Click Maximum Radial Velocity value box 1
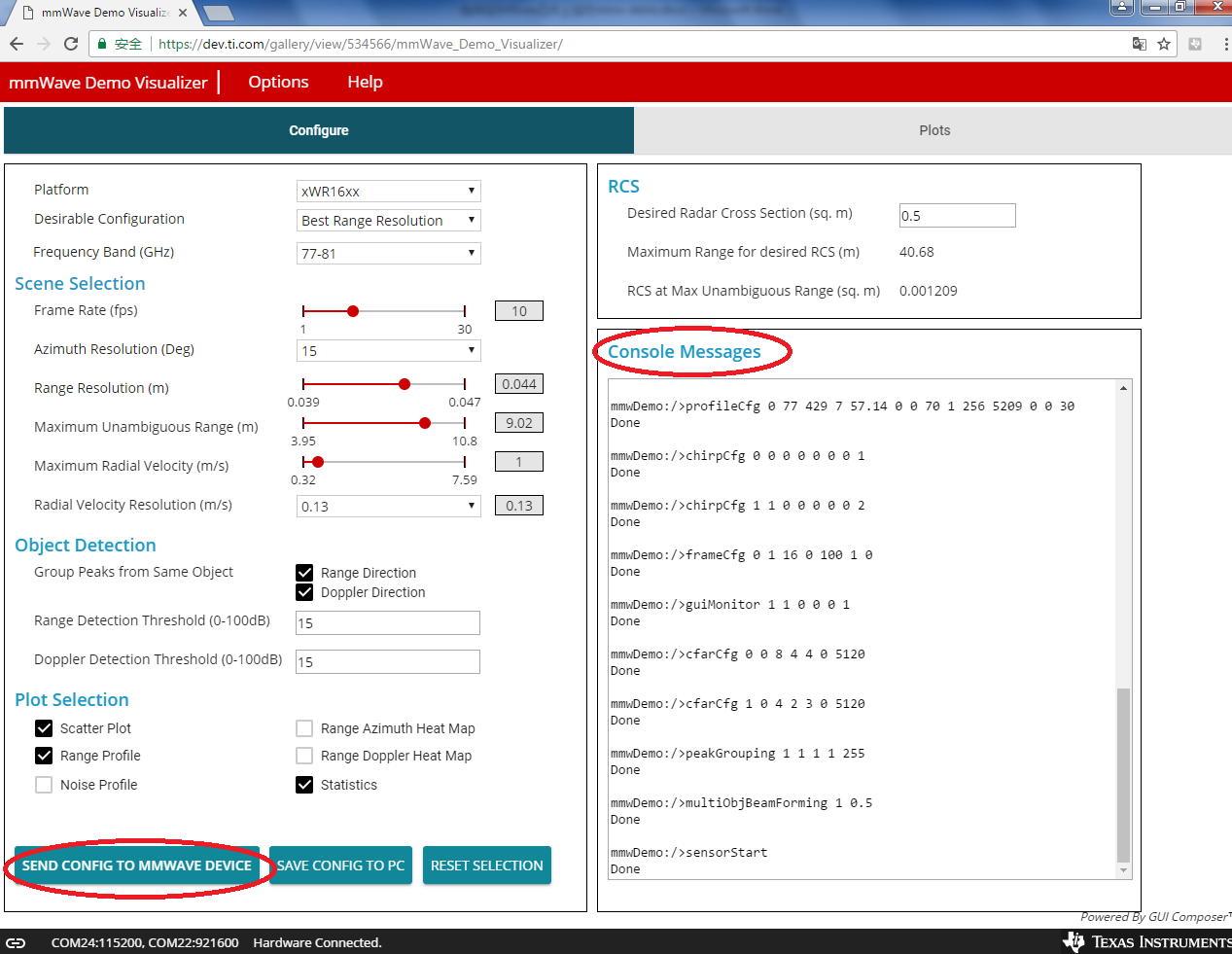1232x954 pixels. tap(519, 462)
